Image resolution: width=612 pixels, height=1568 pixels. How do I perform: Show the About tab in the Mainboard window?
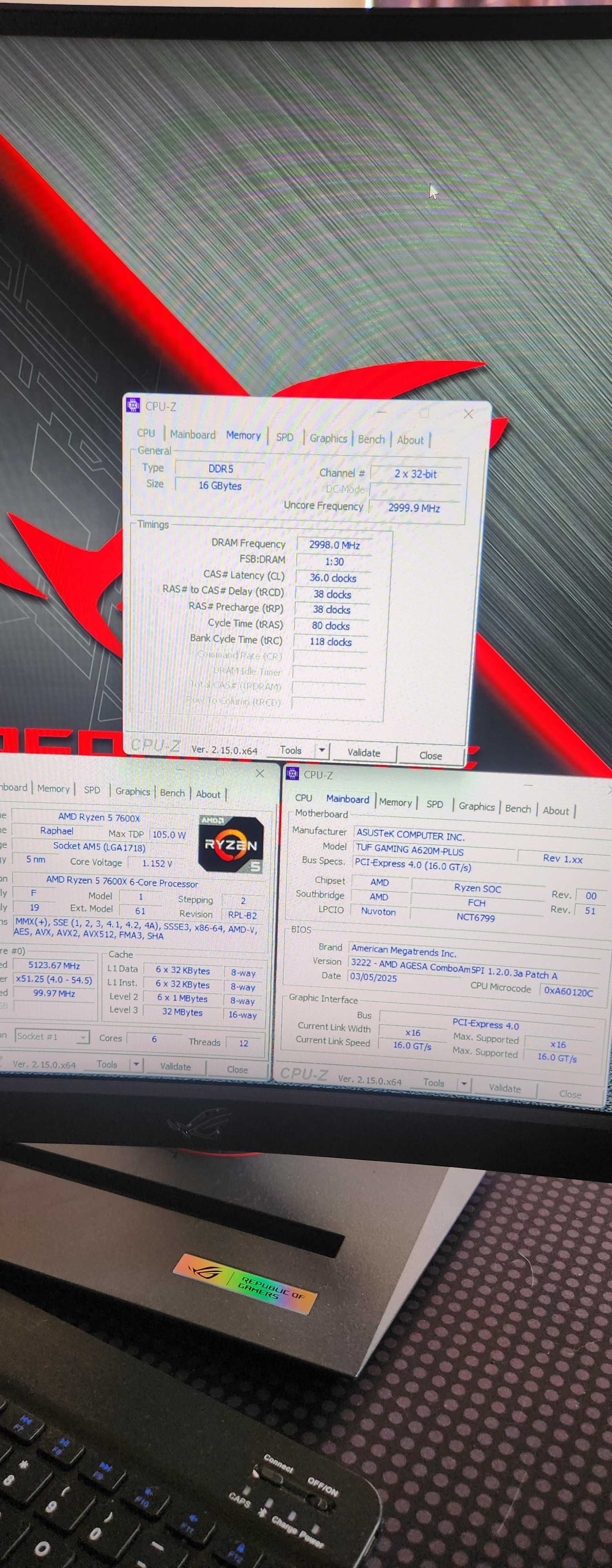(556, 810)
